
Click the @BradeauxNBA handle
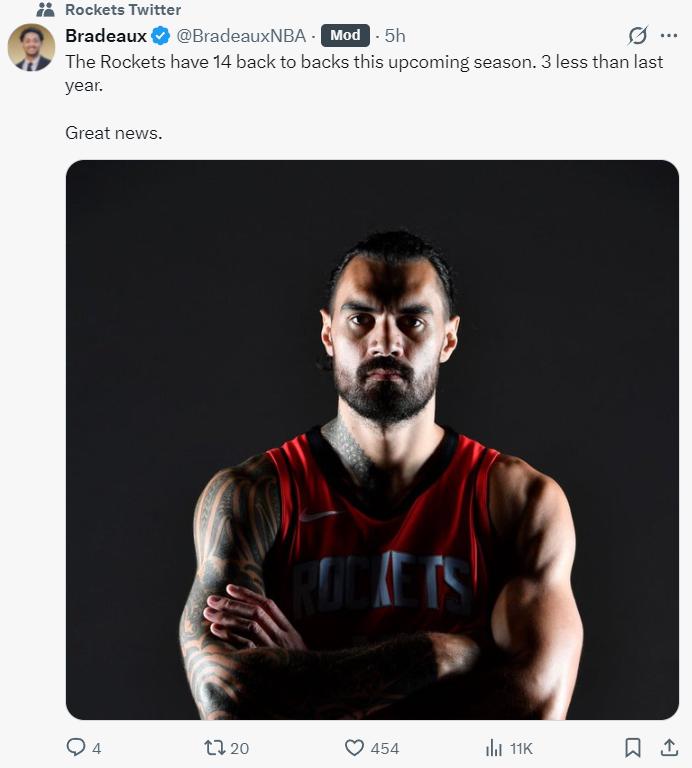pyautogui.click(x=241, y=36)
